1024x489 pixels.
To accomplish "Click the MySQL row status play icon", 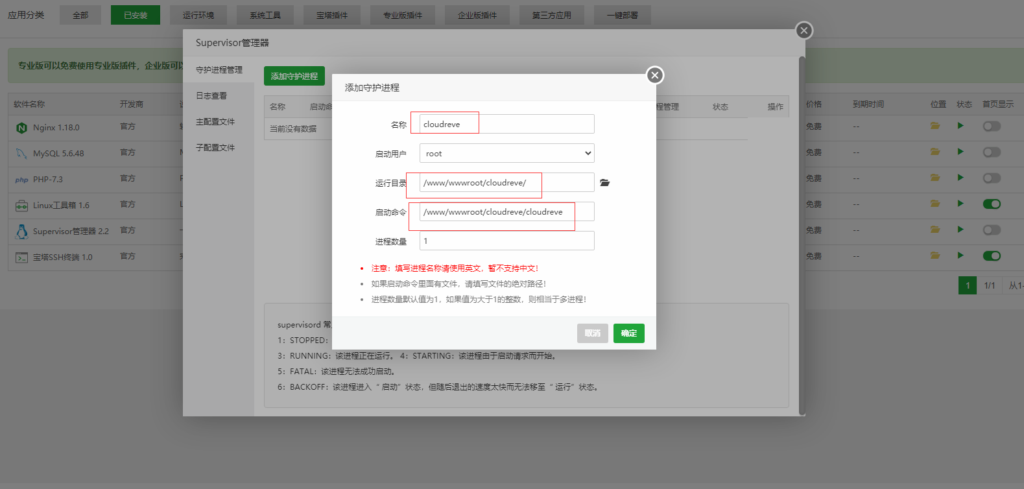I will coord(960,151).
